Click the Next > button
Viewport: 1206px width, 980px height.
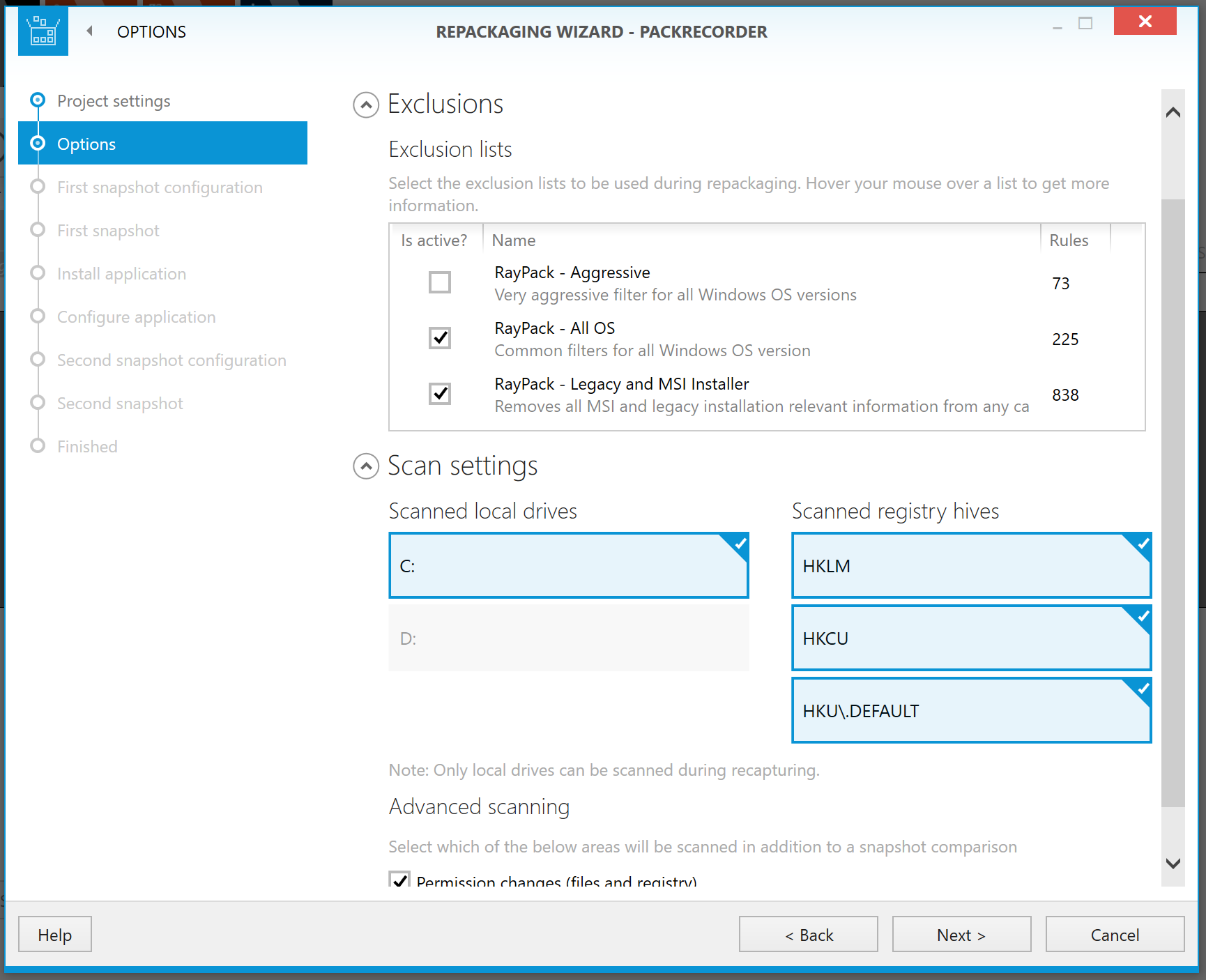(962, 934)
